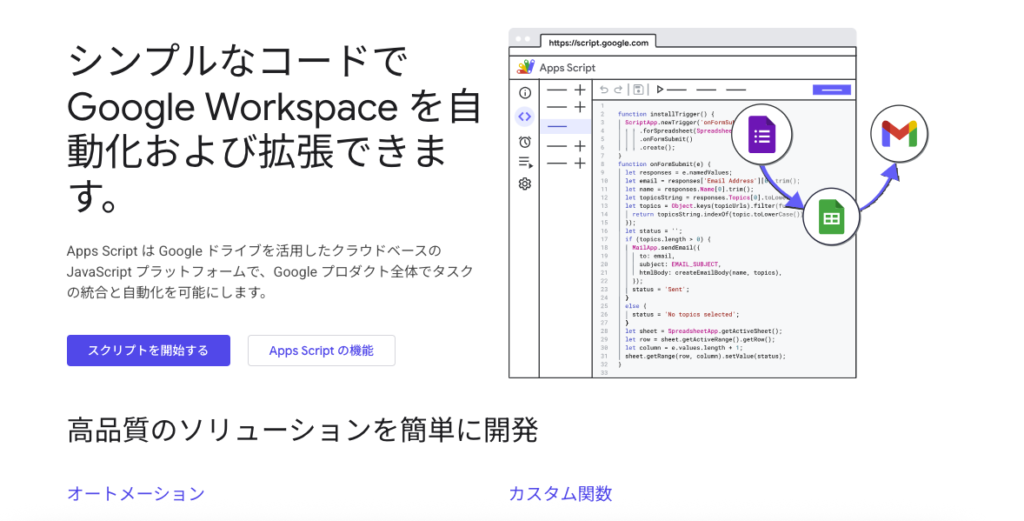Click the Overview info icon in sidebar

click(524, 92)
